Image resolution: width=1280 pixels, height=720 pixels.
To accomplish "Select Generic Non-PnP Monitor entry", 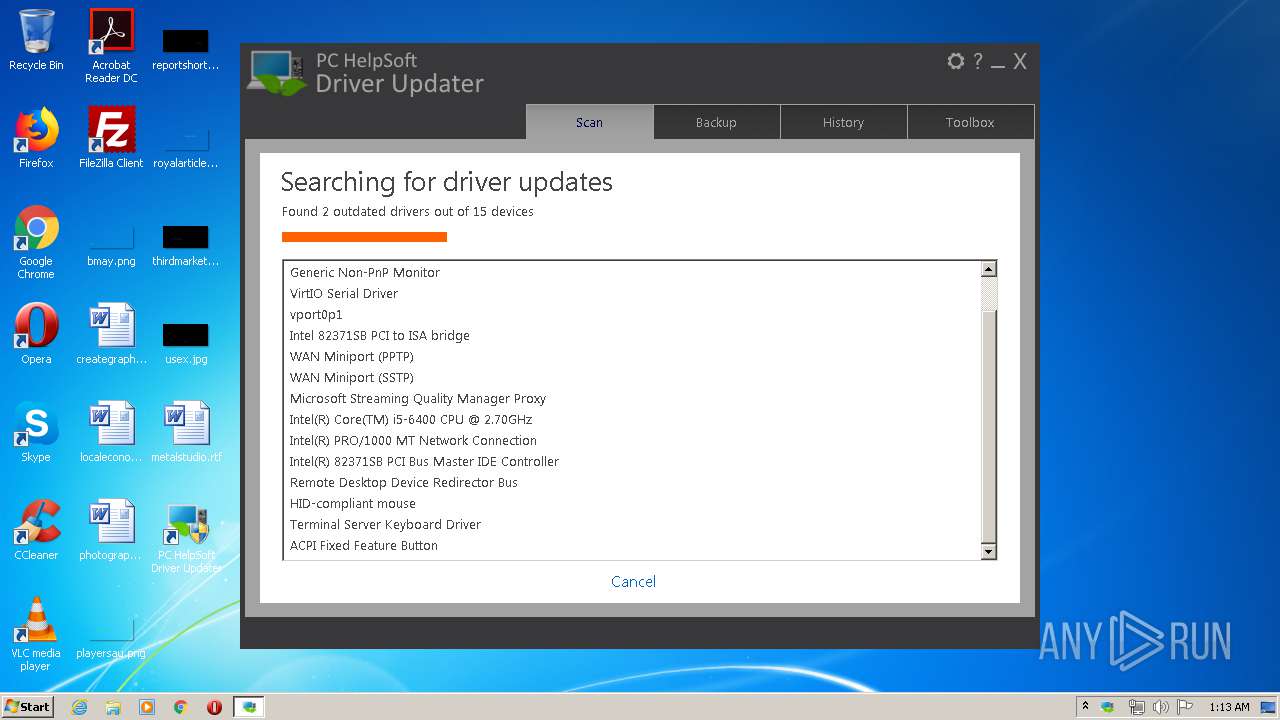I will click(x=365, y=272).
